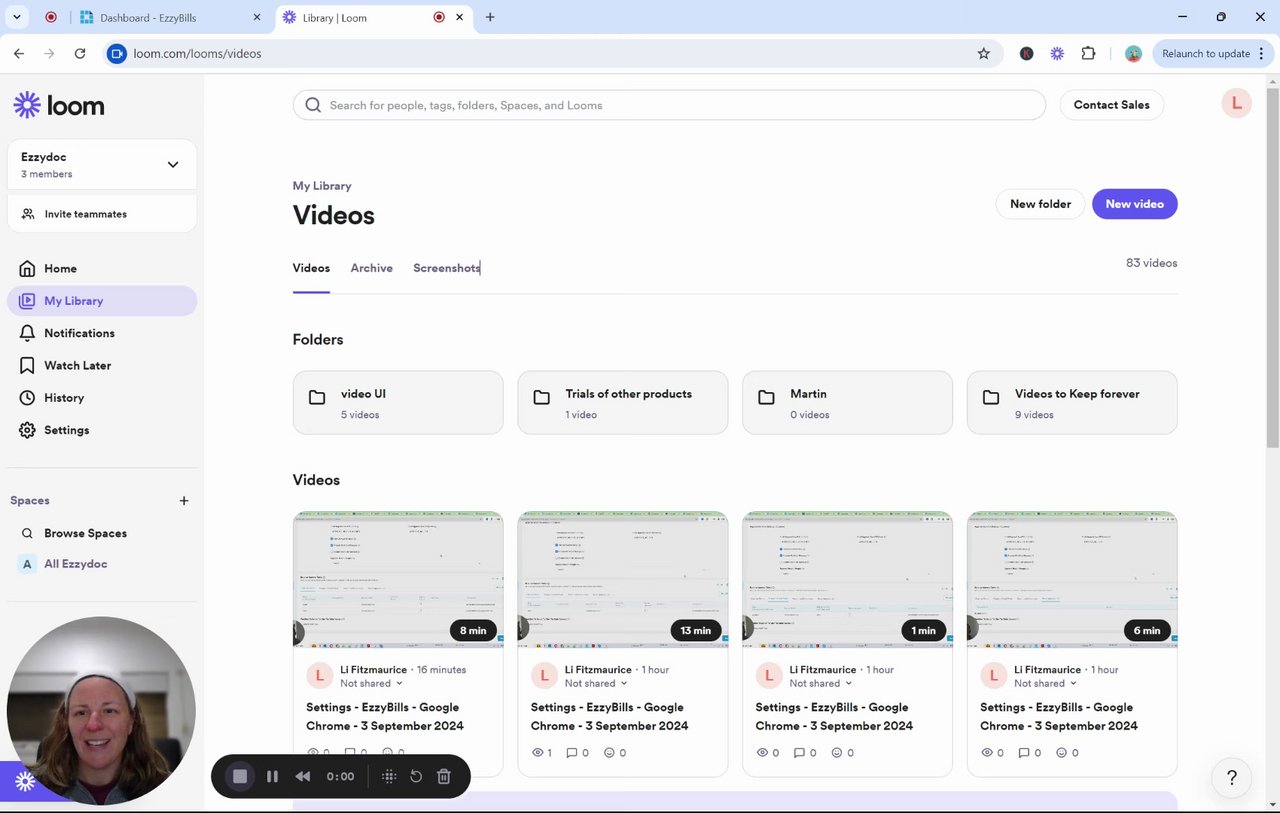The height and width of the screenshot is (813, 1280).
Task: Reload the page
Action: coord(80,53)
